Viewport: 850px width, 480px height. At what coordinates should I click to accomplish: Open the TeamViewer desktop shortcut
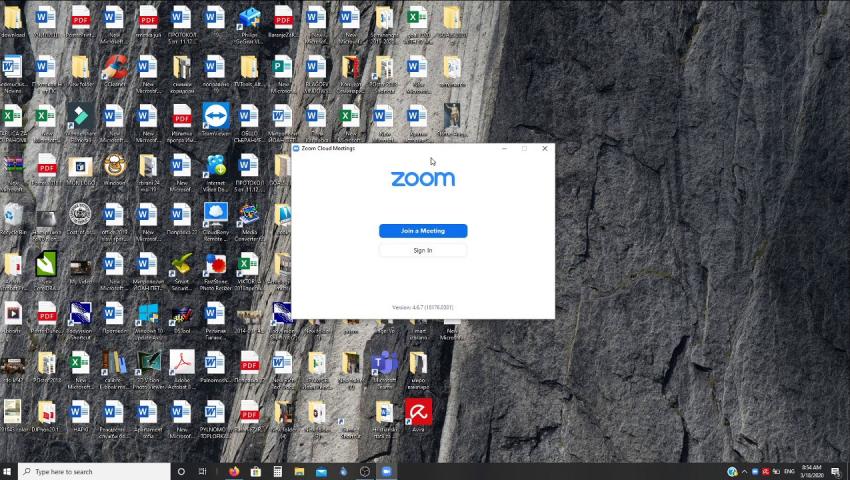pyautogui.click(x=216, y=121)
